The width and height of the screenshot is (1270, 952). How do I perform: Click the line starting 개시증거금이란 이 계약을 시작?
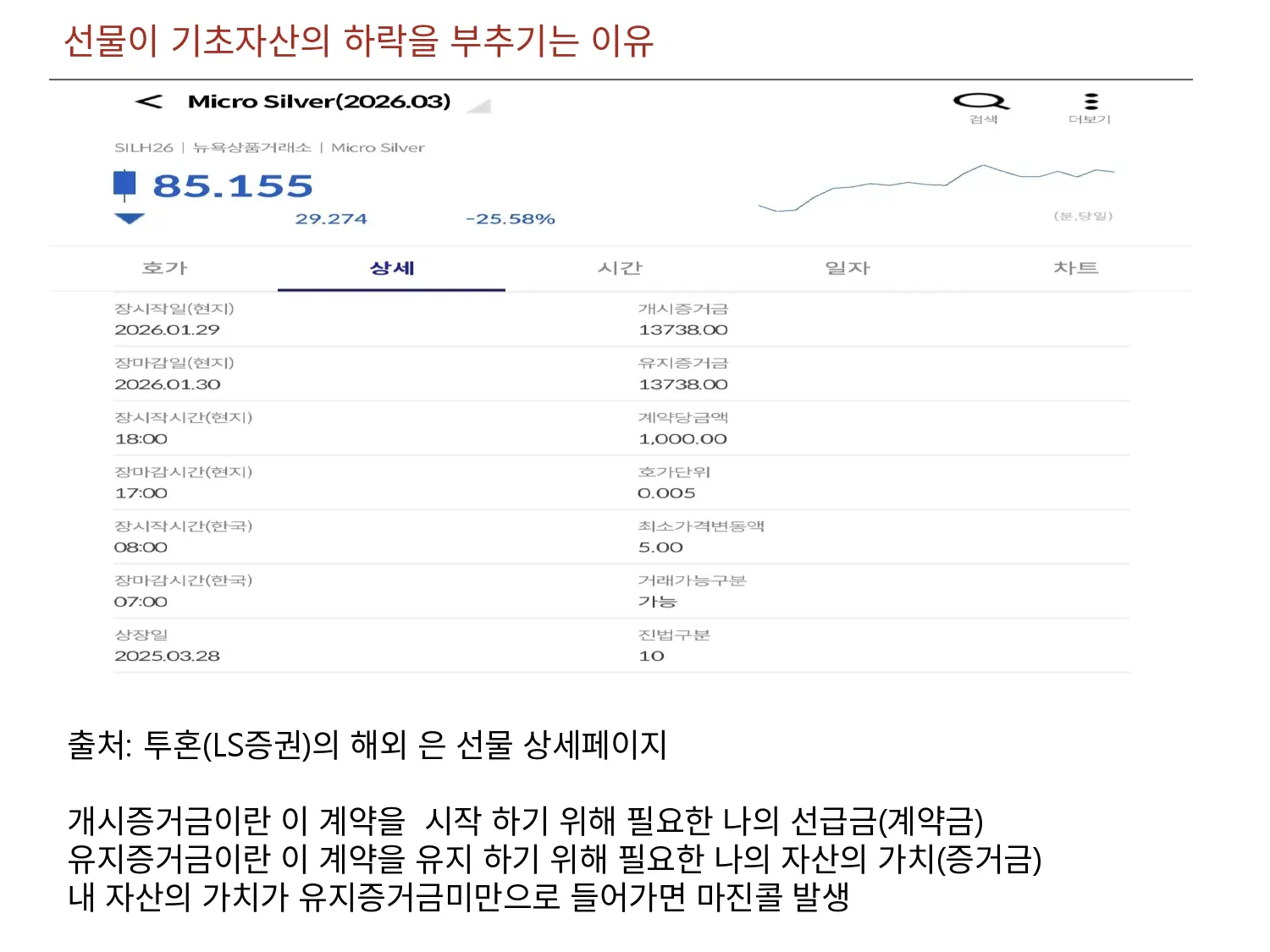525,821
